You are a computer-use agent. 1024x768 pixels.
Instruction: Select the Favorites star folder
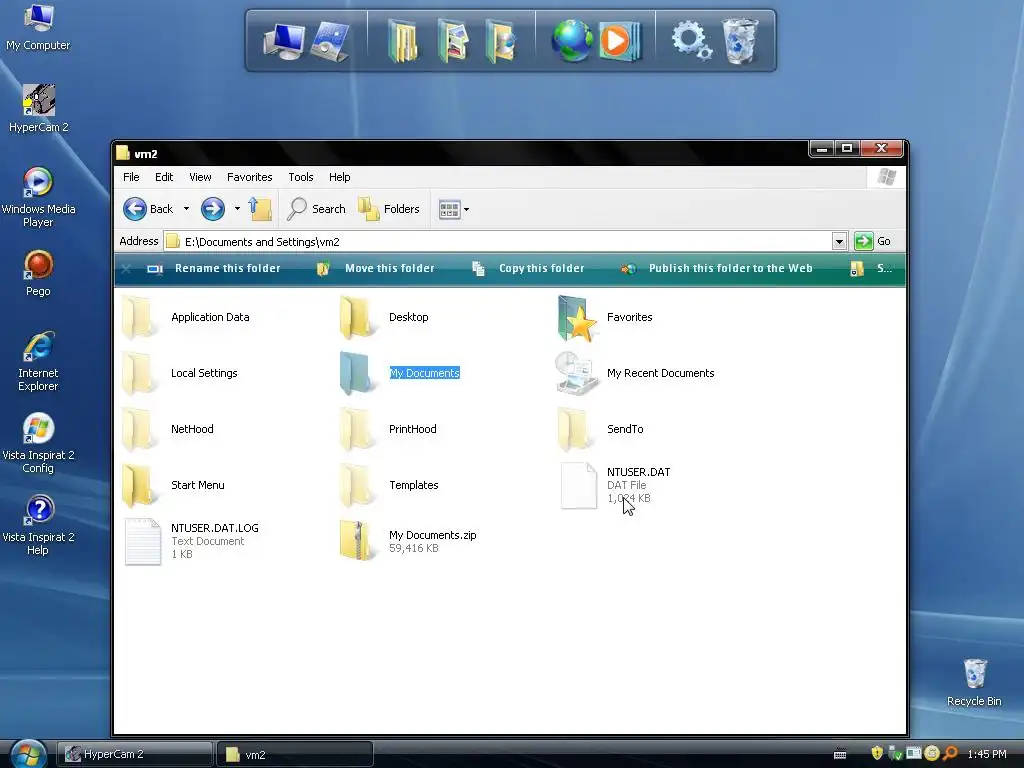(x=605, y=318)
